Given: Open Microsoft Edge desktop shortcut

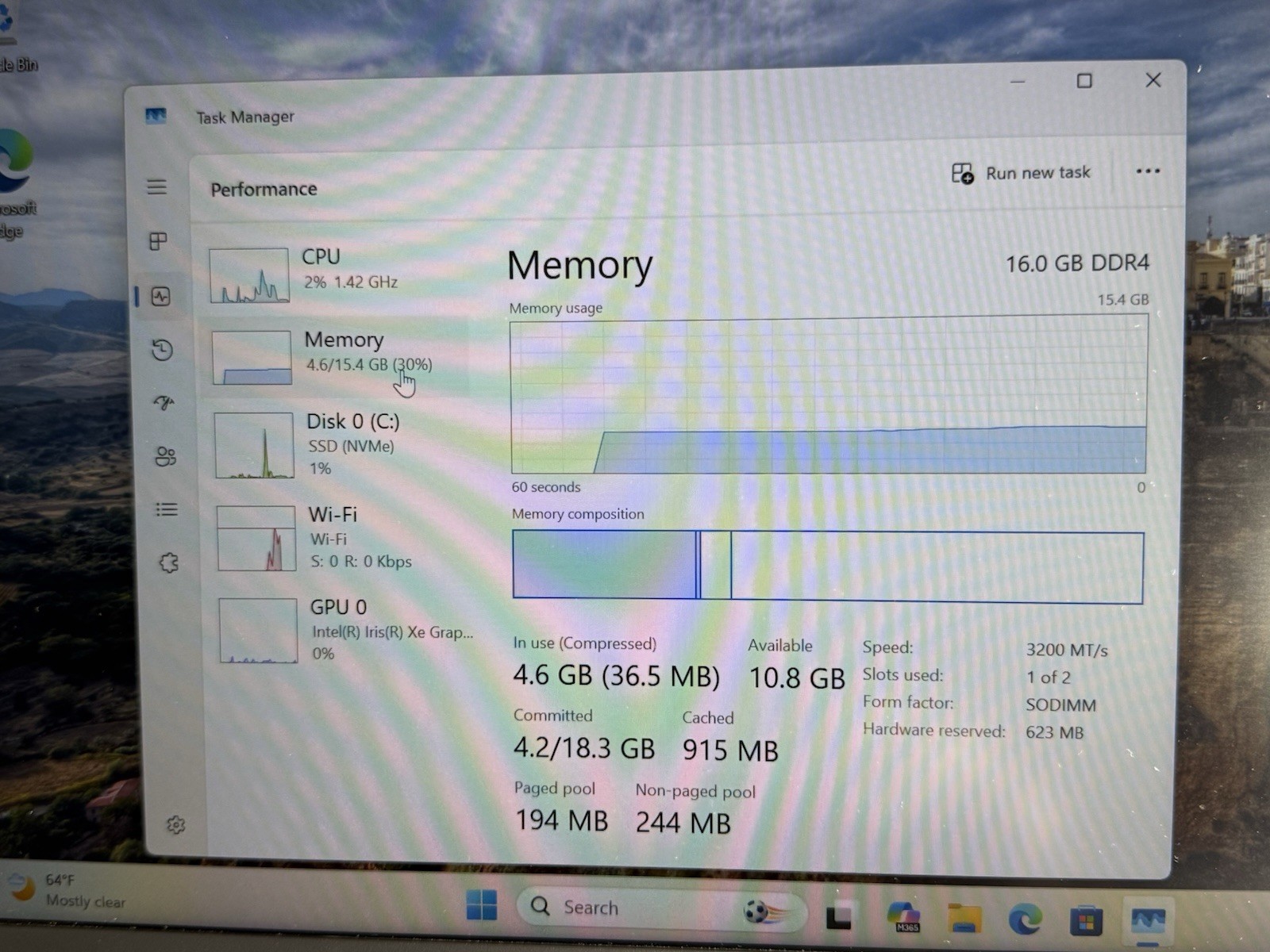Looking at the screenshot, I should 16,182.
